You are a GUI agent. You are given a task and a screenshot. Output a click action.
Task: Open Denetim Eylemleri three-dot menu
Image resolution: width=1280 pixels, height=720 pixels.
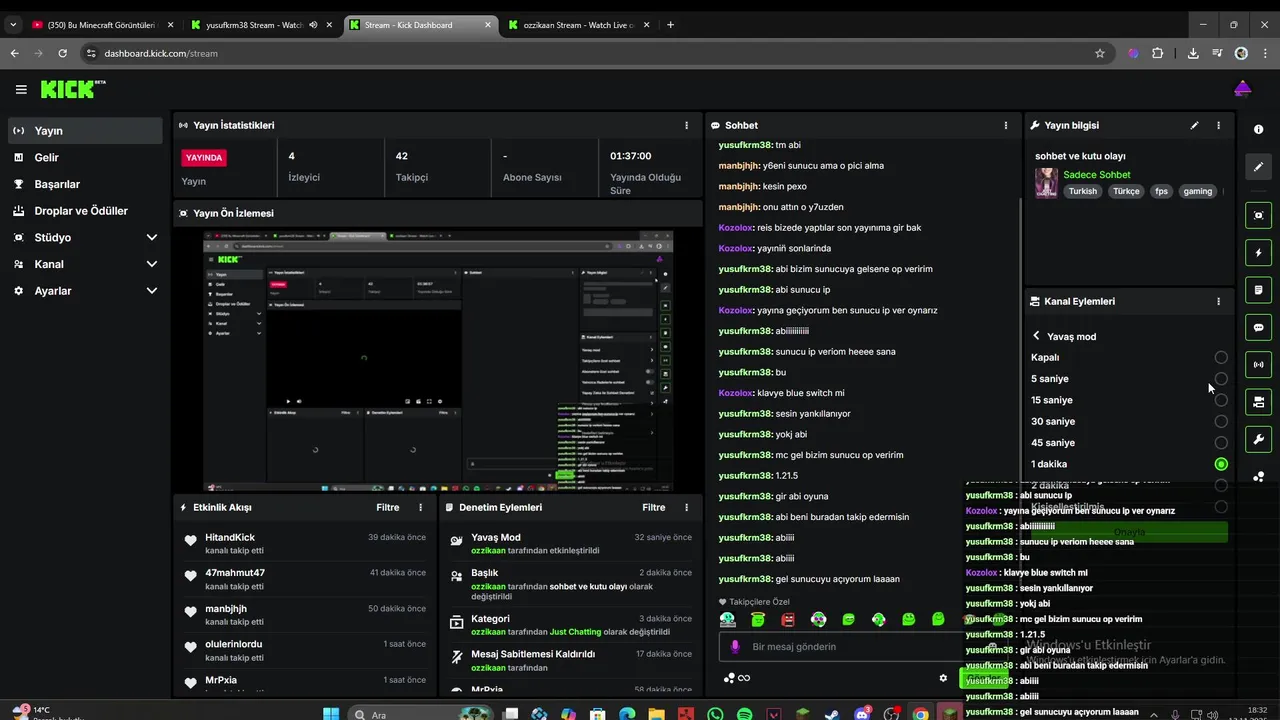pos(686,507)
